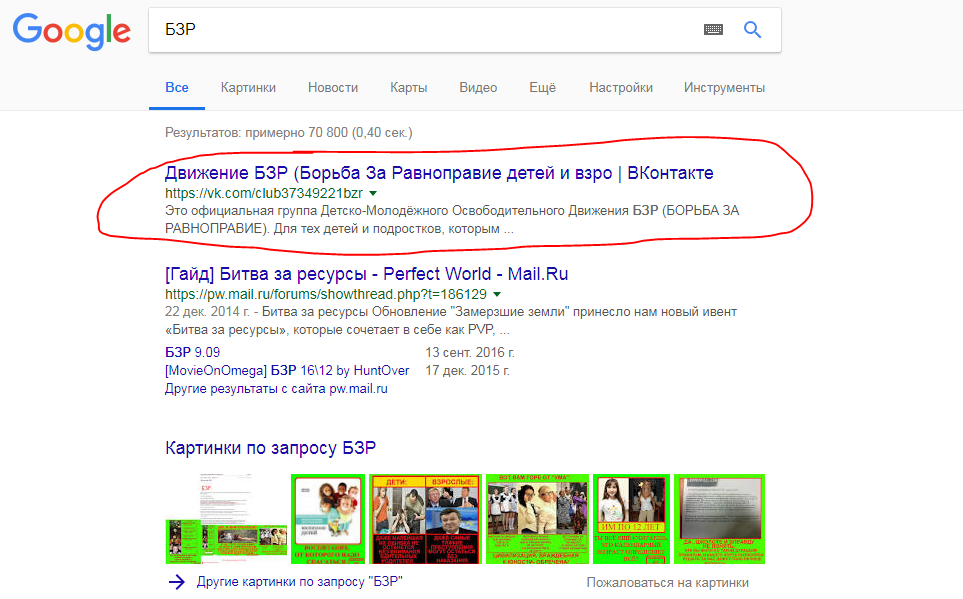The width and height of the screenshot is (963, 599).
Task: Open Настройки menu
Action: point(621,88)
